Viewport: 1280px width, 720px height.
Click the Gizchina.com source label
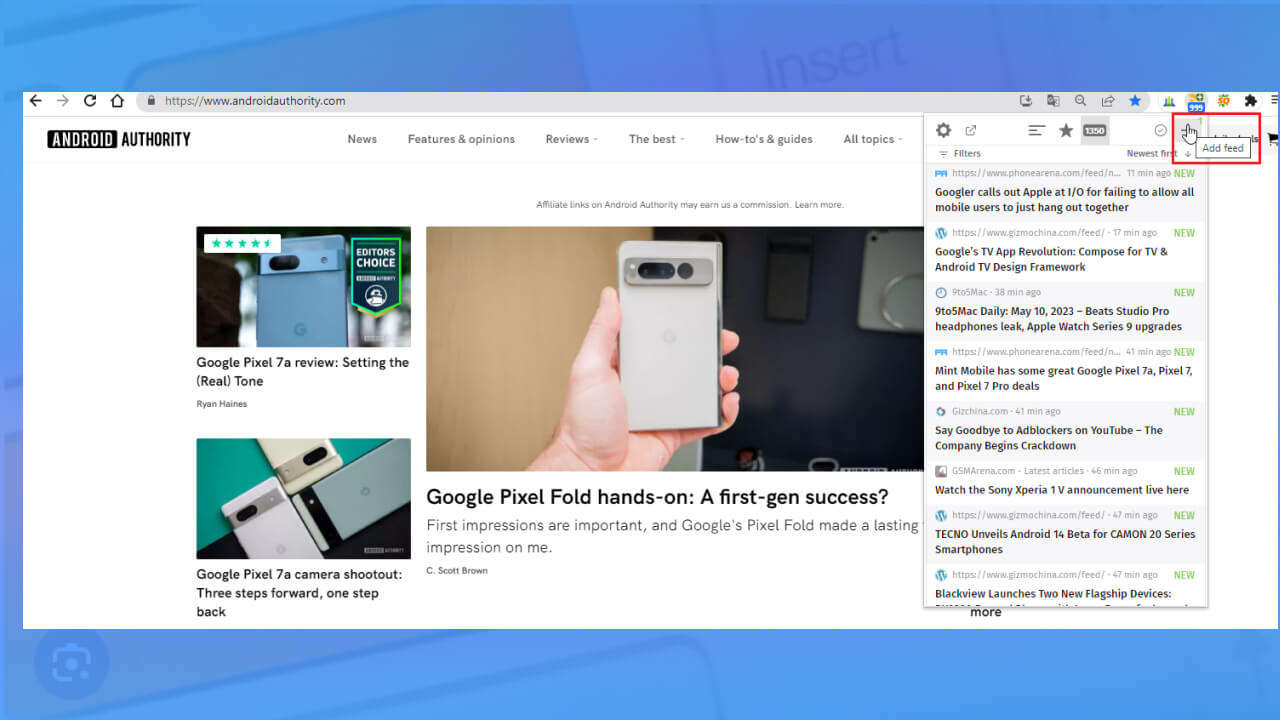980,411
